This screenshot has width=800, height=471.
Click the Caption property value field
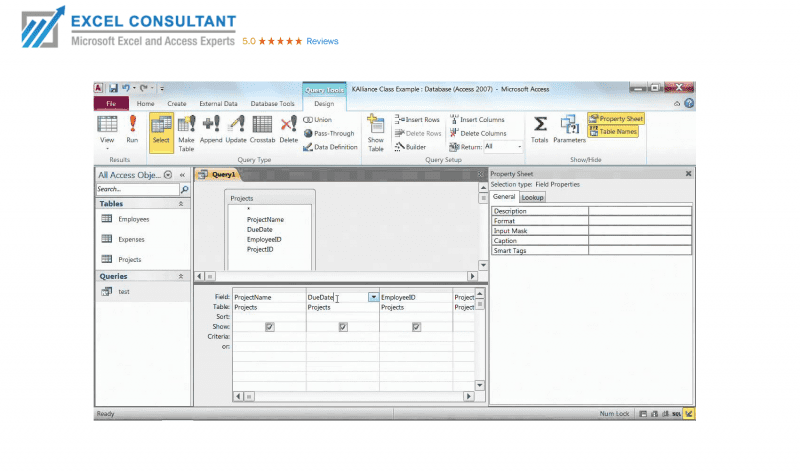tap(640, 241)
